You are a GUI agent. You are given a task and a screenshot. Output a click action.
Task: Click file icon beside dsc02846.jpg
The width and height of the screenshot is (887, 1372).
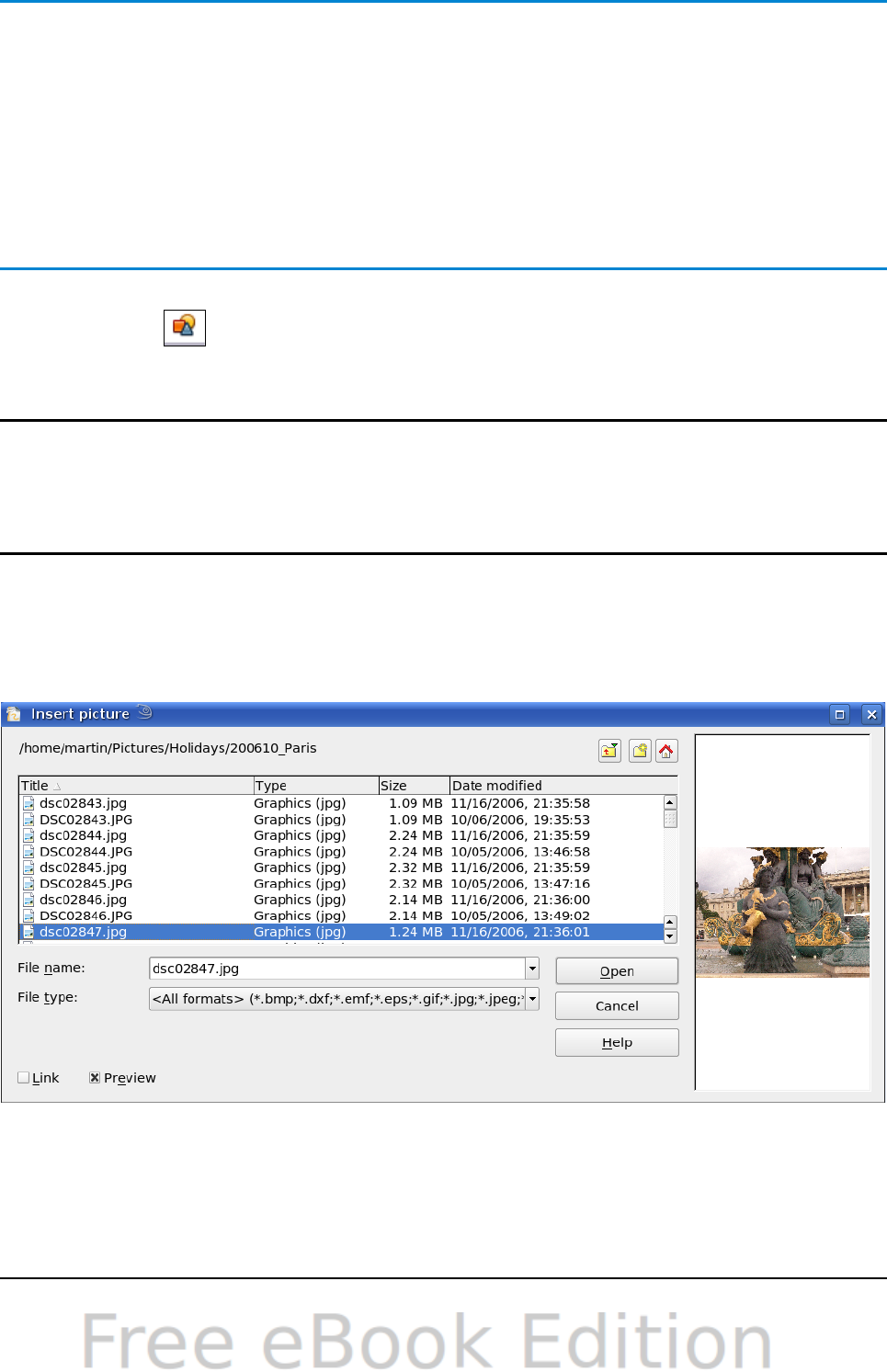(28, 900)
